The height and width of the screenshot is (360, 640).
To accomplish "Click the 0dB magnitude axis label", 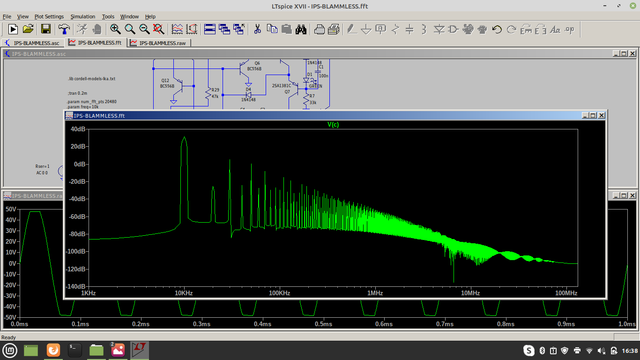I will [79, 164].
